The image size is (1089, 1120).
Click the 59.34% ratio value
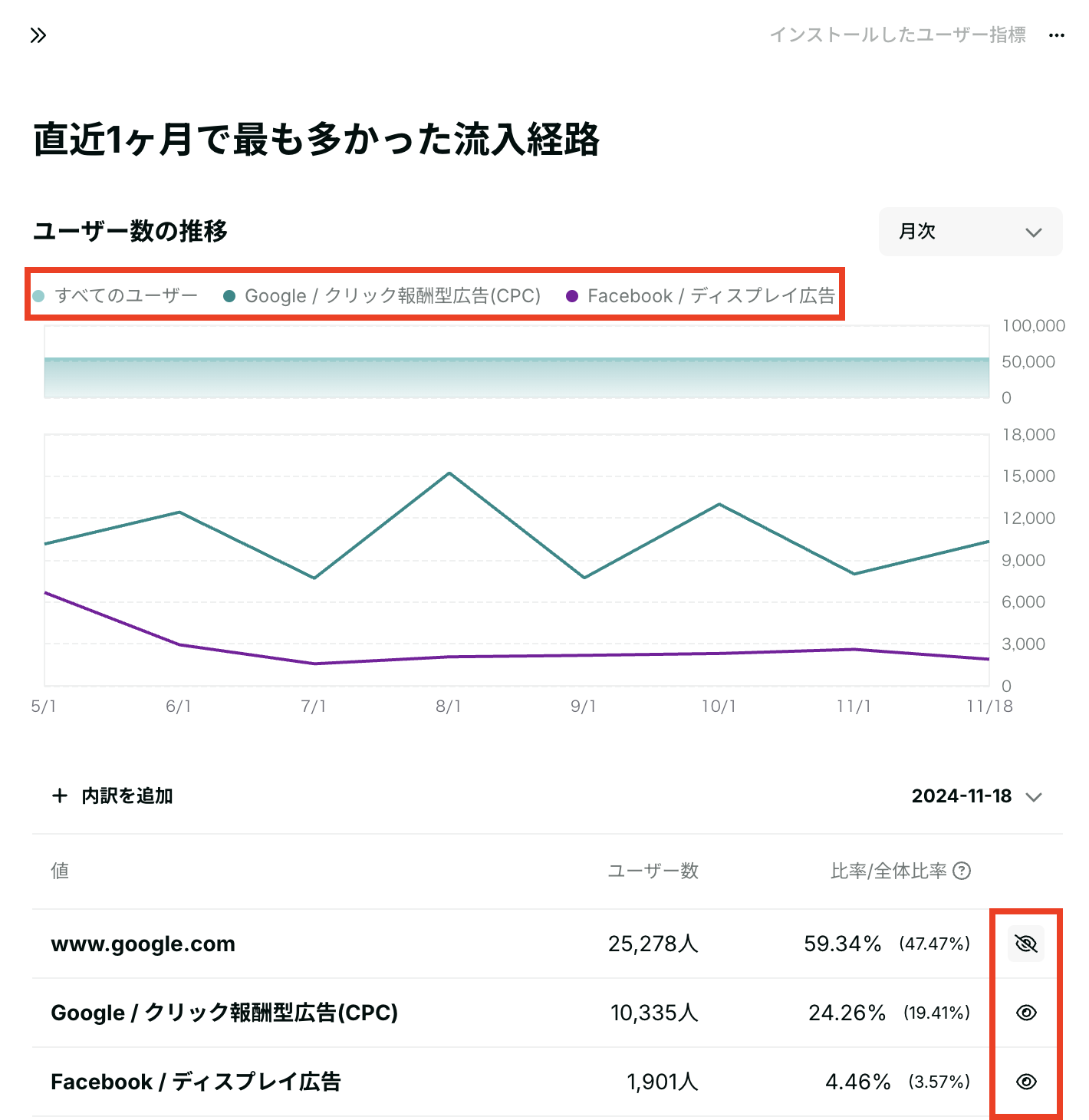(x=843, y=944)
